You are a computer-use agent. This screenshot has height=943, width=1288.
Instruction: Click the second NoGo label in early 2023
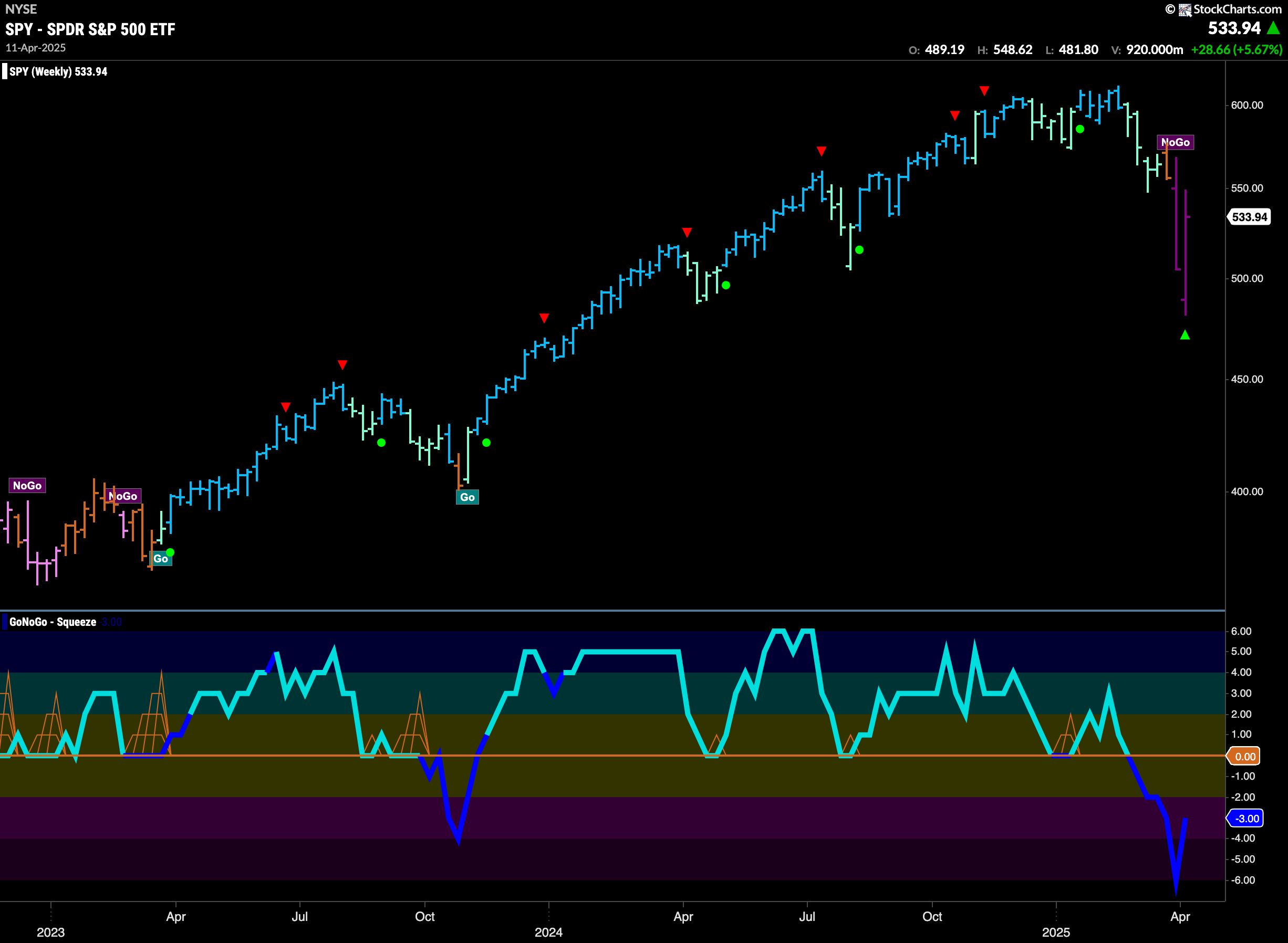[123, 496]
